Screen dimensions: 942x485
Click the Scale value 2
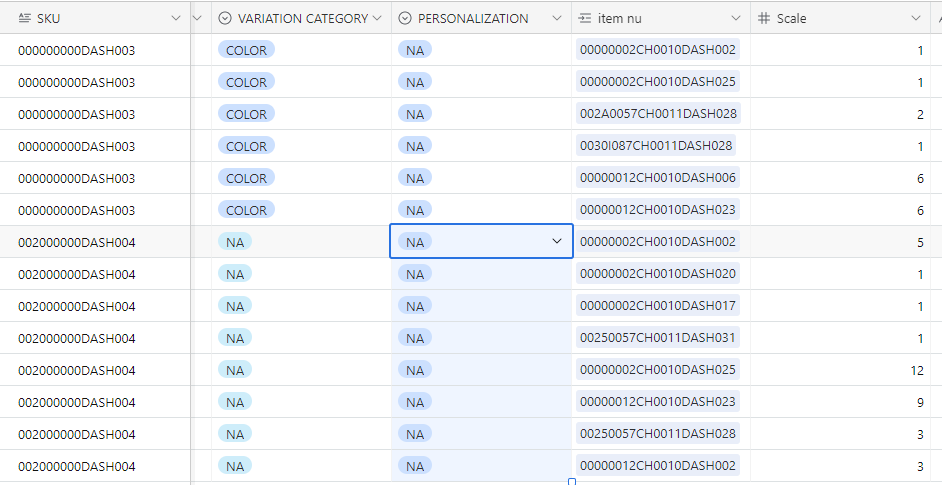click(920, 114)
